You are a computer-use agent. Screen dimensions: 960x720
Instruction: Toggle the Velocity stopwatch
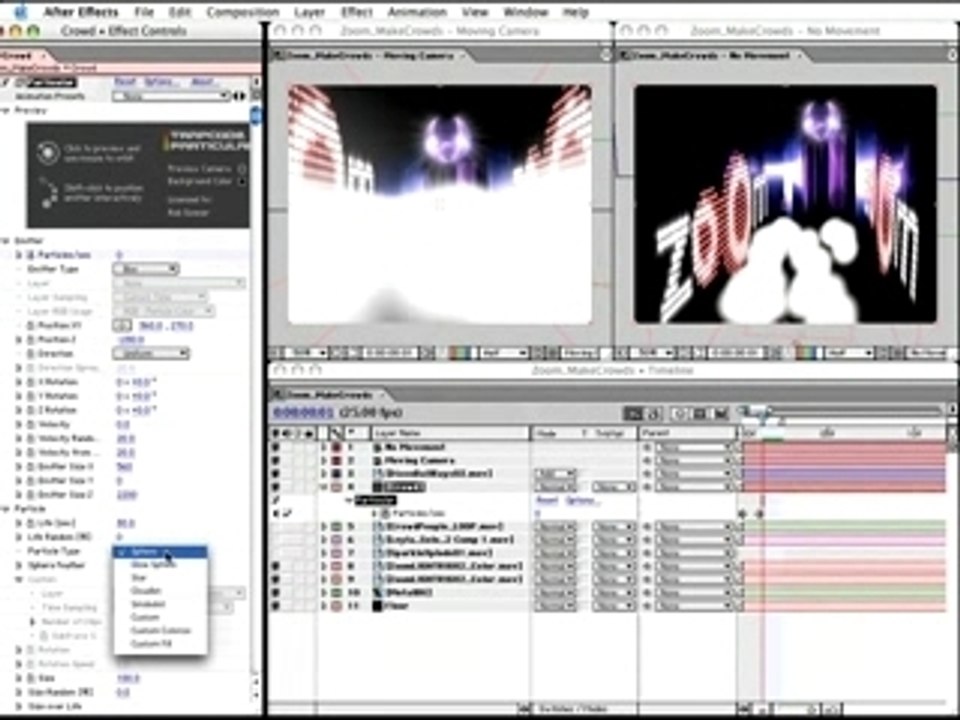click(x=31, y=424)
